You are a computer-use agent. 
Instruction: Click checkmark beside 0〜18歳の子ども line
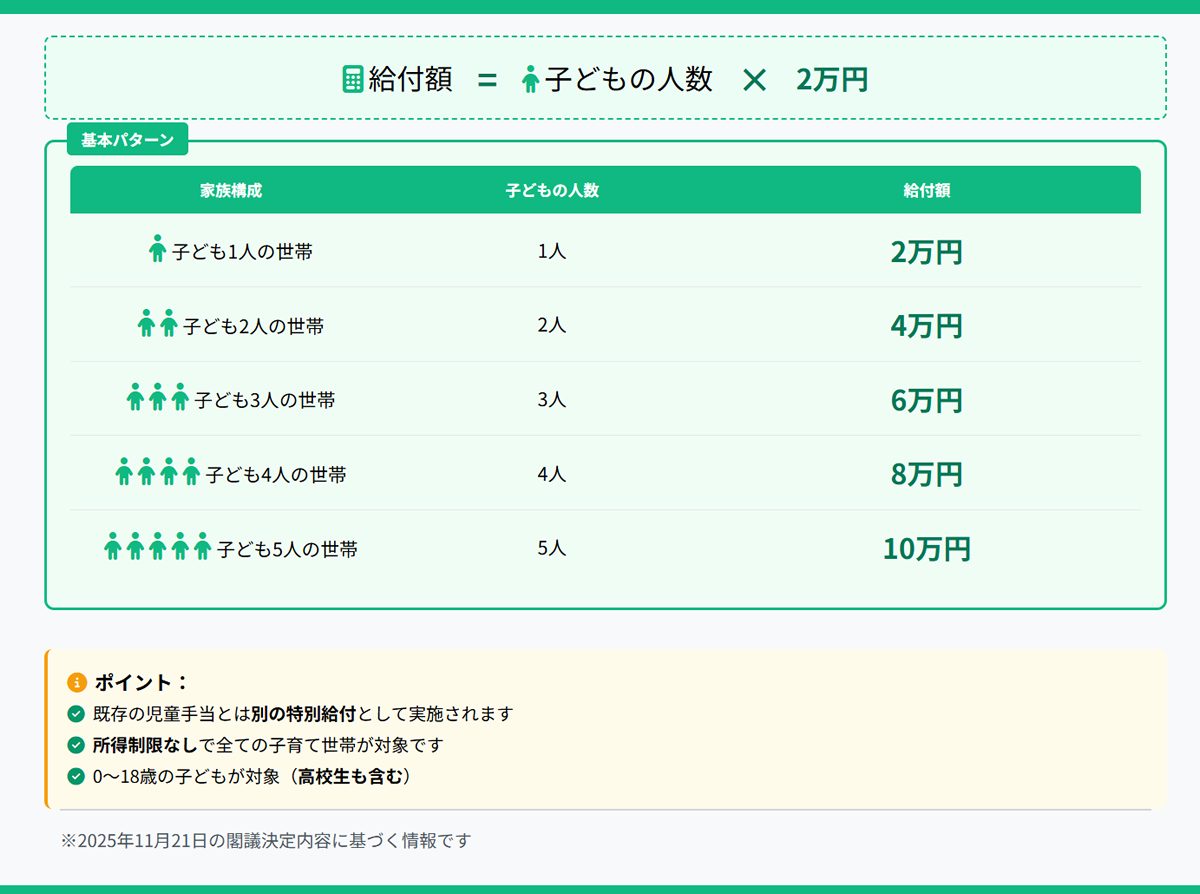tap(76, 776)
